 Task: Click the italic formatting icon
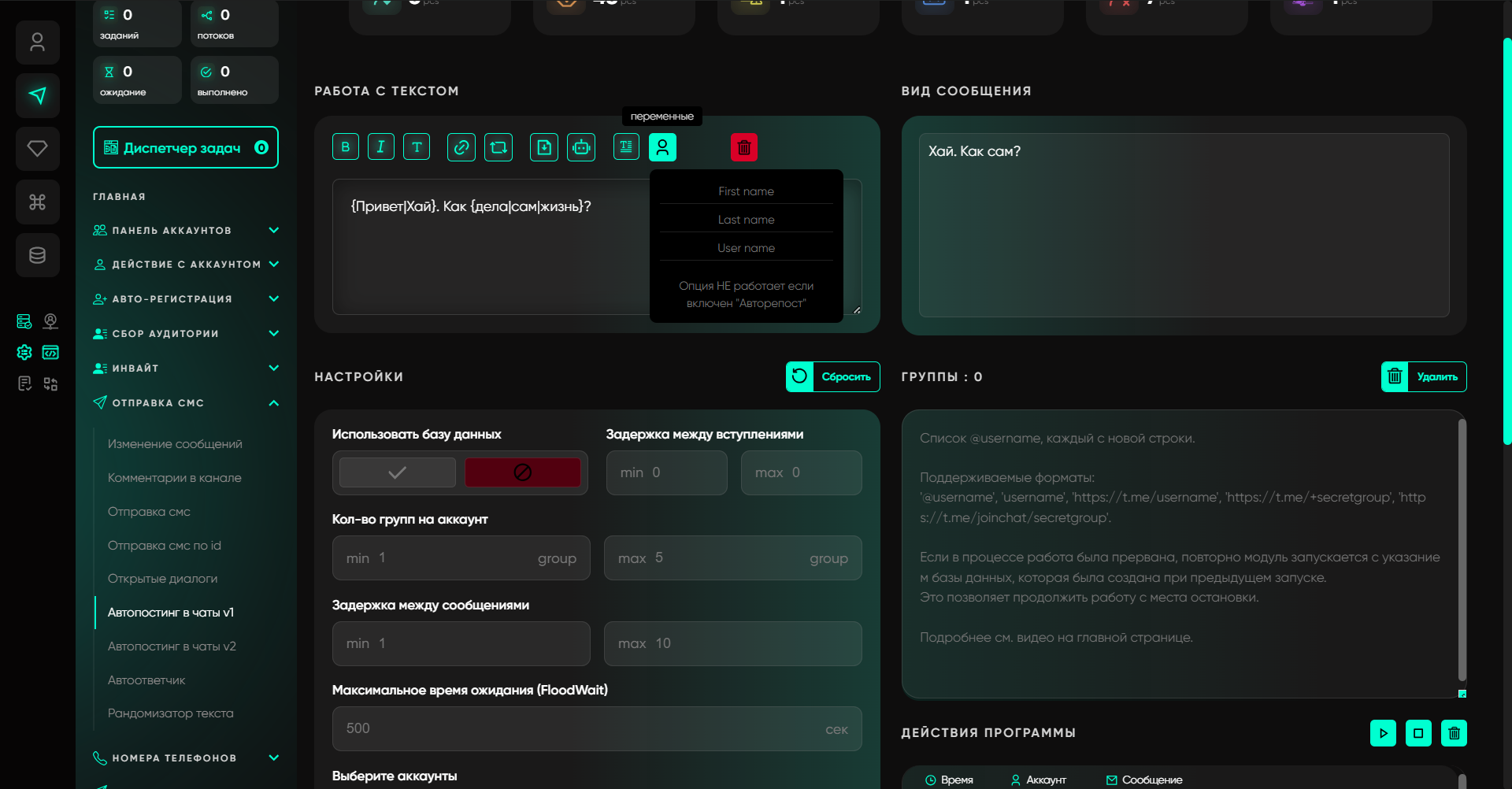coord(381,147)
